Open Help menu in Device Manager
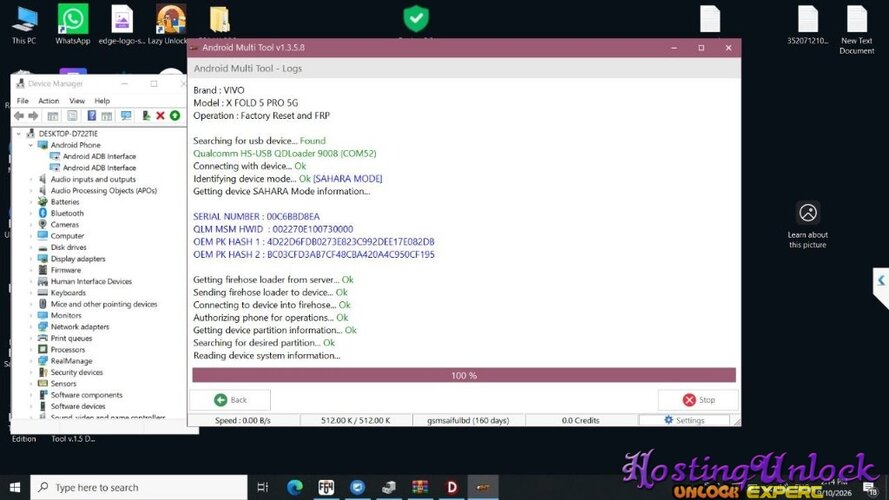Viewport: 889px width, 500px height. click(102, 100)
